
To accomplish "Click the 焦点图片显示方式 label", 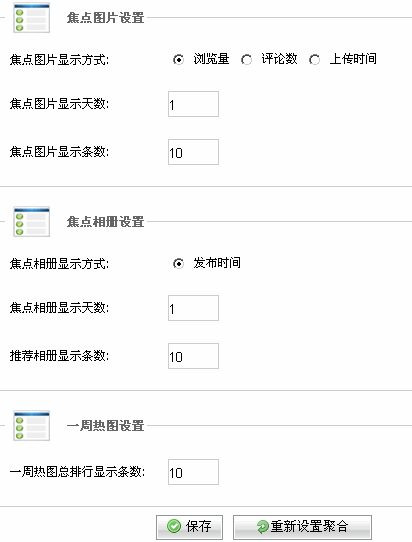I will point(59,60).
